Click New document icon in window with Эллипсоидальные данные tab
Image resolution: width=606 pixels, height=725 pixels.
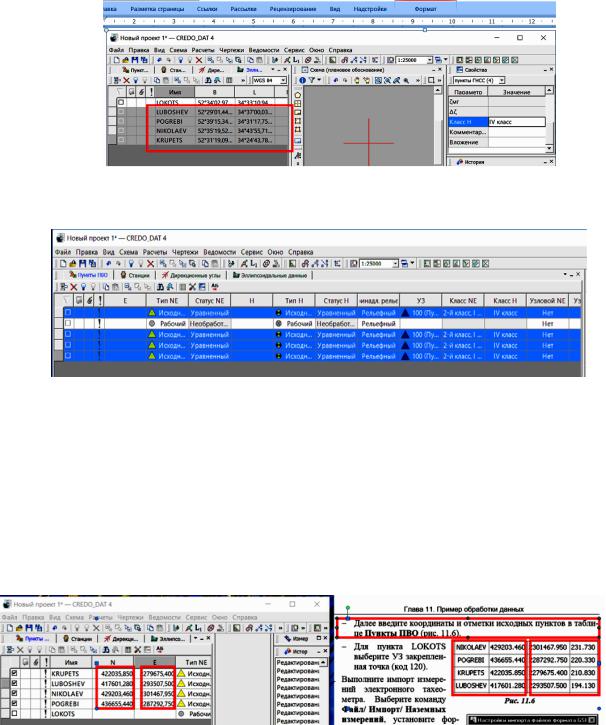tap(63, 264)
